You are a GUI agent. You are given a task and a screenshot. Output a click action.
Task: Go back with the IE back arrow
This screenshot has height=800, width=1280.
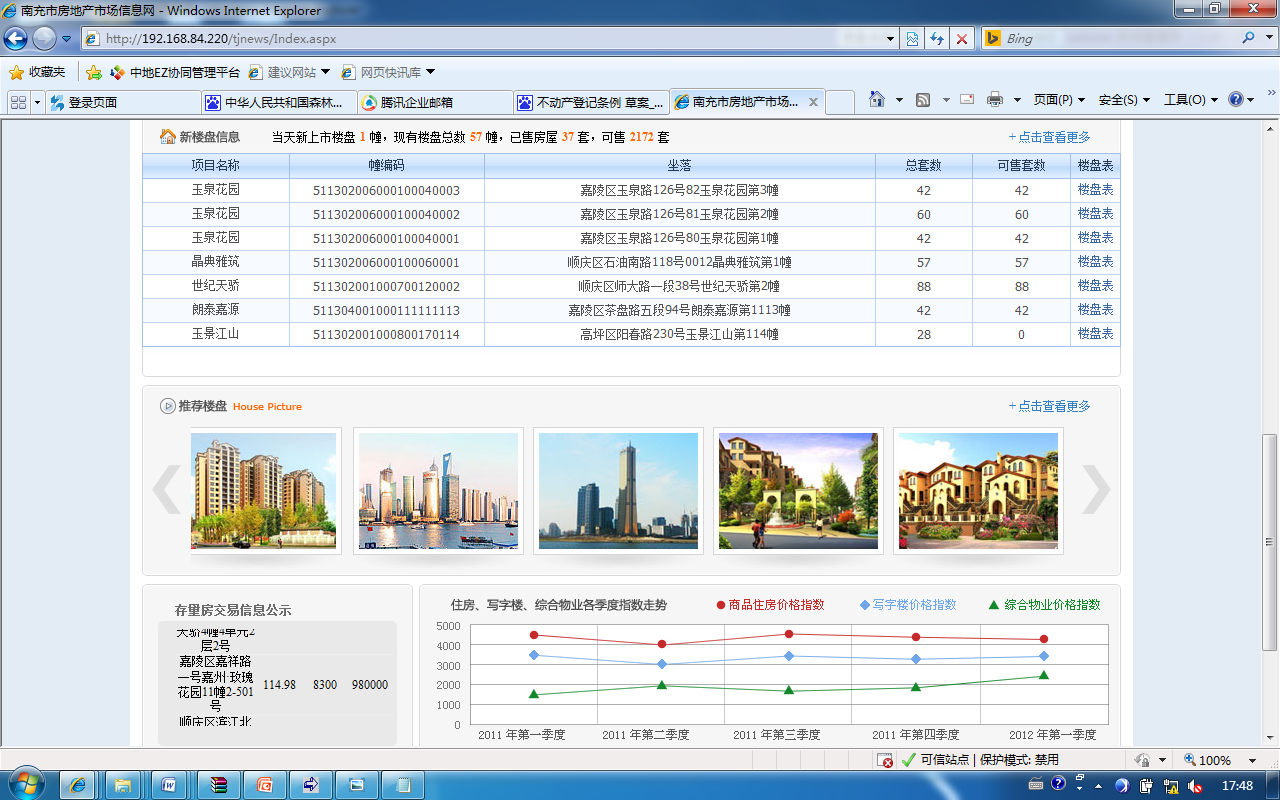[16, 39]
